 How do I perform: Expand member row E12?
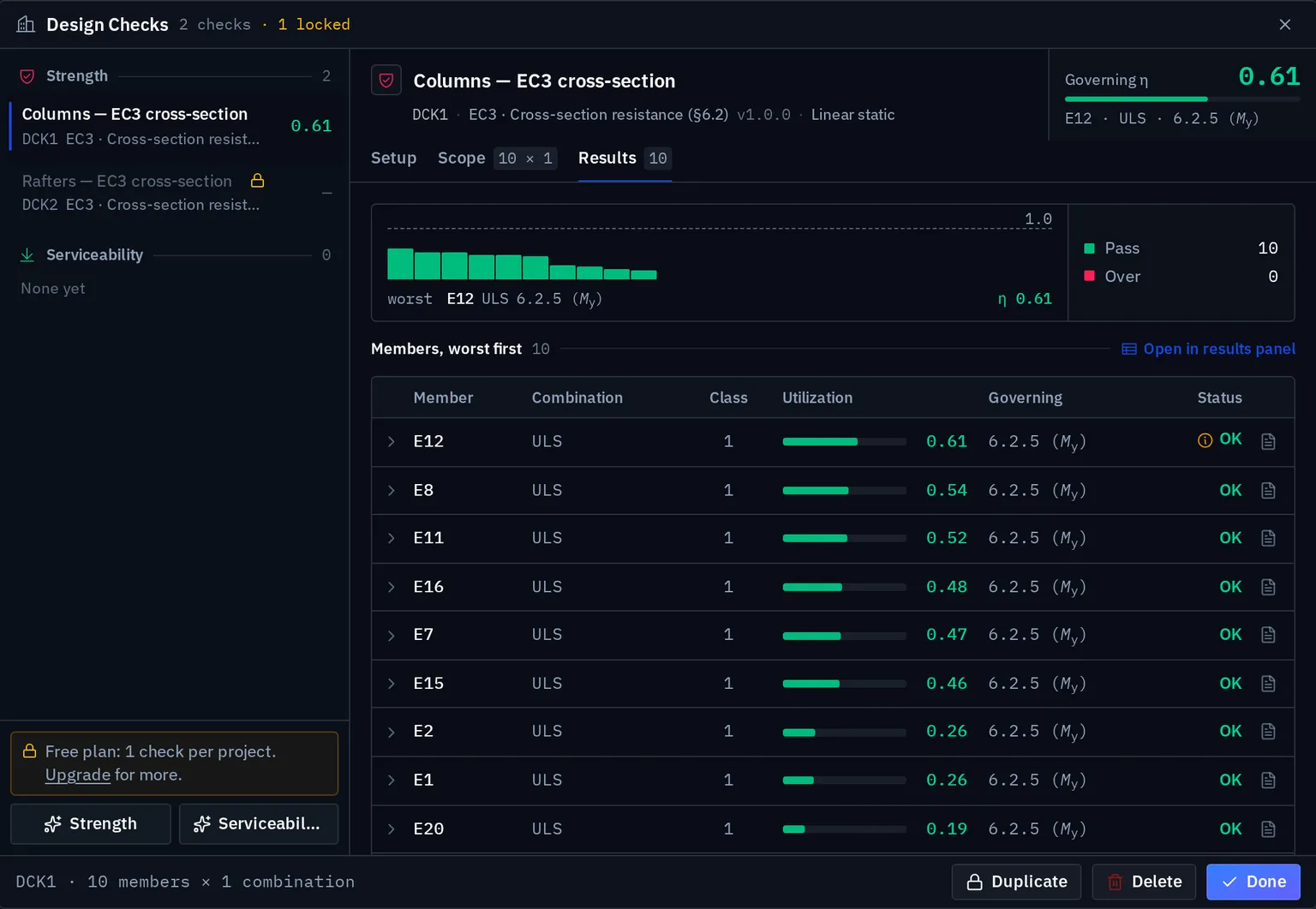tap(392, 441)
